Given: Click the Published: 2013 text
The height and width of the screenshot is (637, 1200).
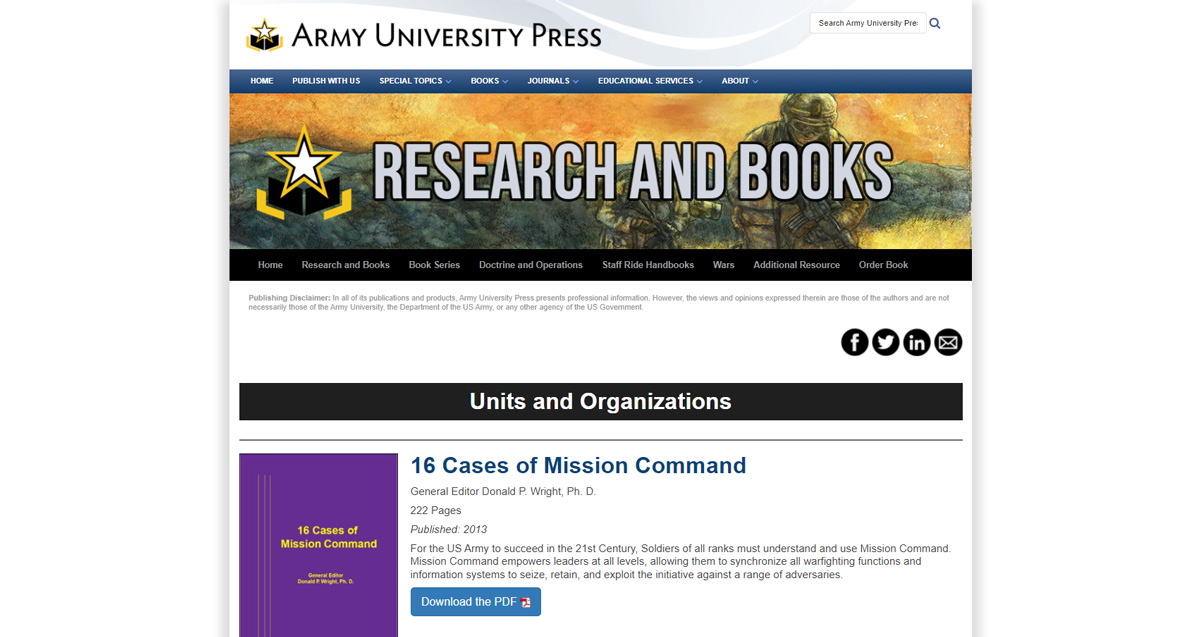Looking at the screenshot, I should (449, 529).
